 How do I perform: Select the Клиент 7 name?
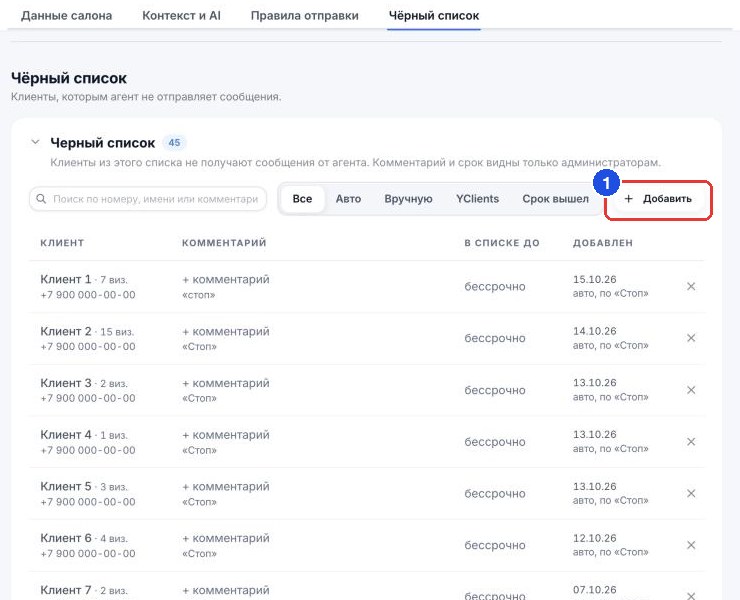coord(66,590)
